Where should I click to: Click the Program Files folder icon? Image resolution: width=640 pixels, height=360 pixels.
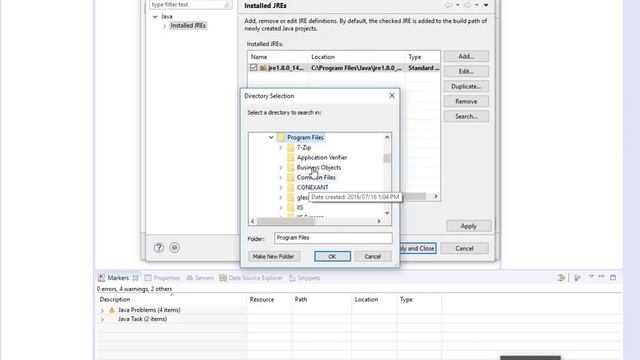tap(281, 138)
